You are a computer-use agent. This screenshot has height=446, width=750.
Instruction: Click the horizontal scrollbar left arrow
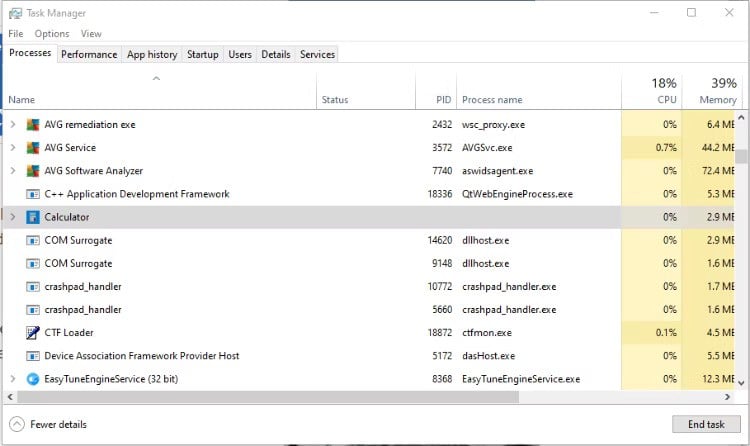tap(10, 397)
